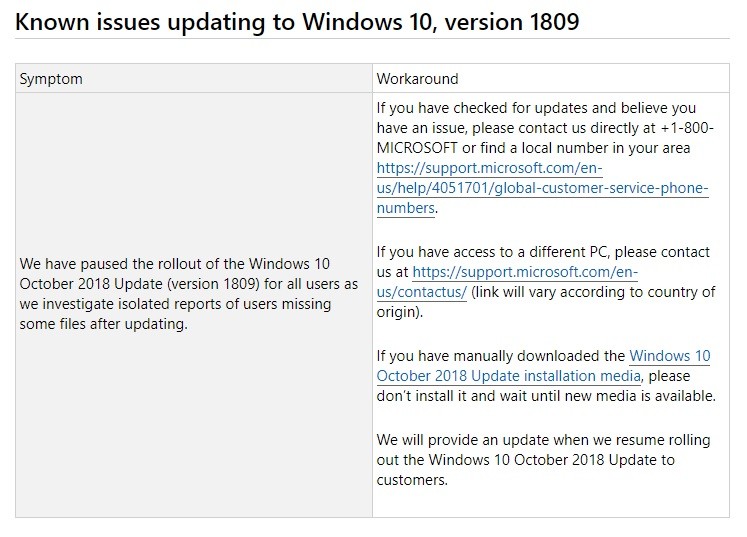
Task: Click 'find a local number in your area' text
Action: click(590, 147)
